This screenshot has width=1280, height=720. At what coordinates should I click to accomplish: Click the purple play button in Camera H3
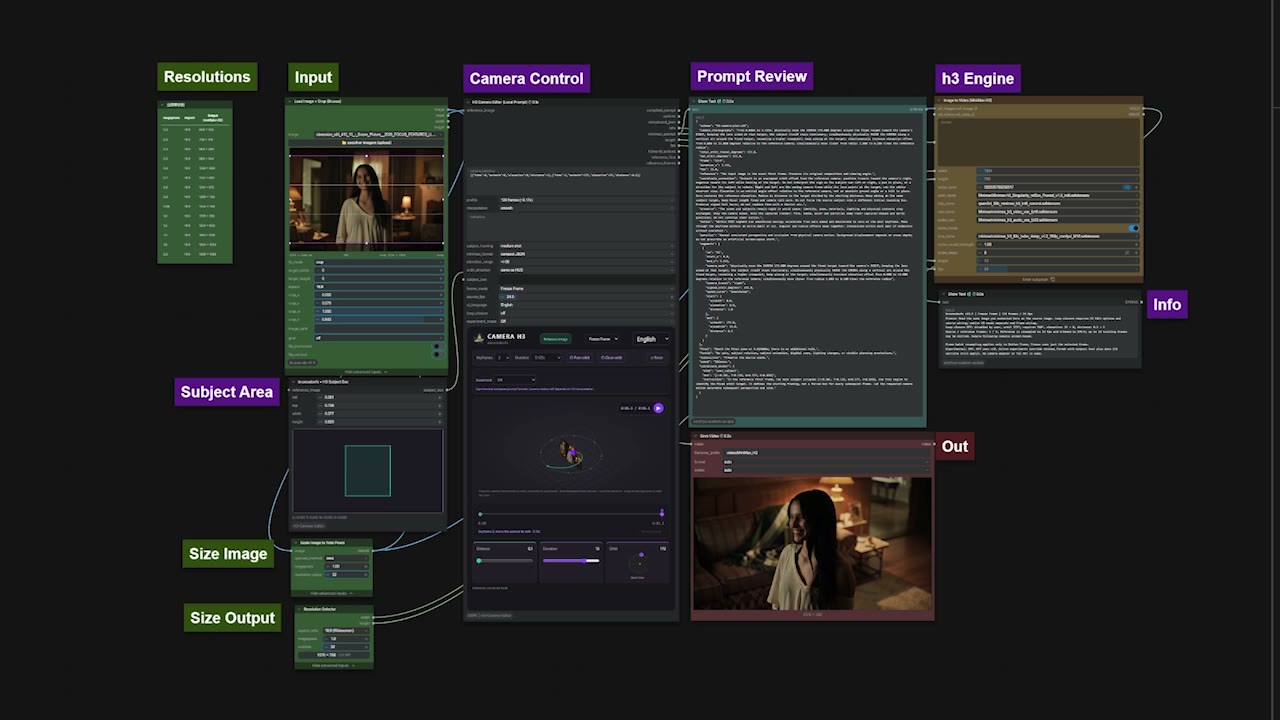658,408
